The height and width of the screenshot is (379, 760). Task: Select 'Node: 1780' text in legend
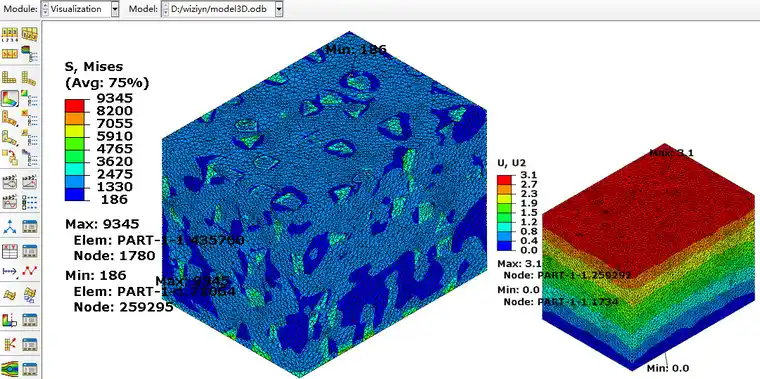[114, 255]
